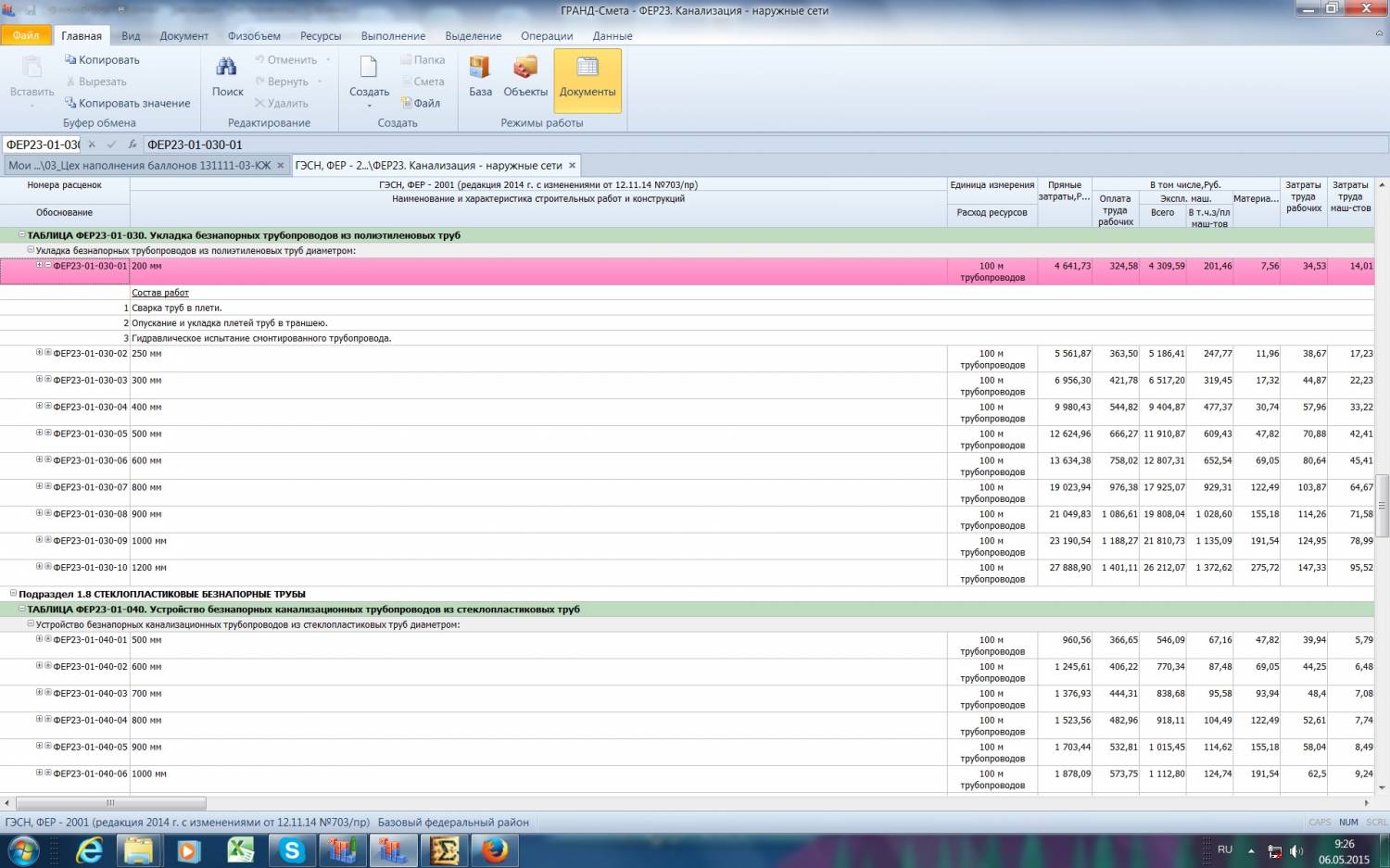Switch to the Ресурсы ribbon tab
Image resolution: width=1390 pixels, height=868 pixels.
tap(321, 36)
